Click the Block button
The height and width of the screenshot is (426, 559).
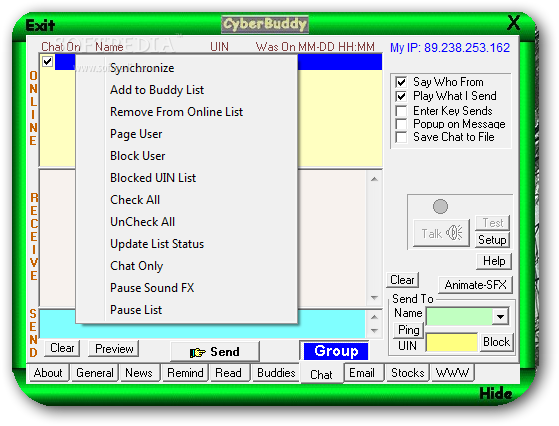click(x=496, y=342)
